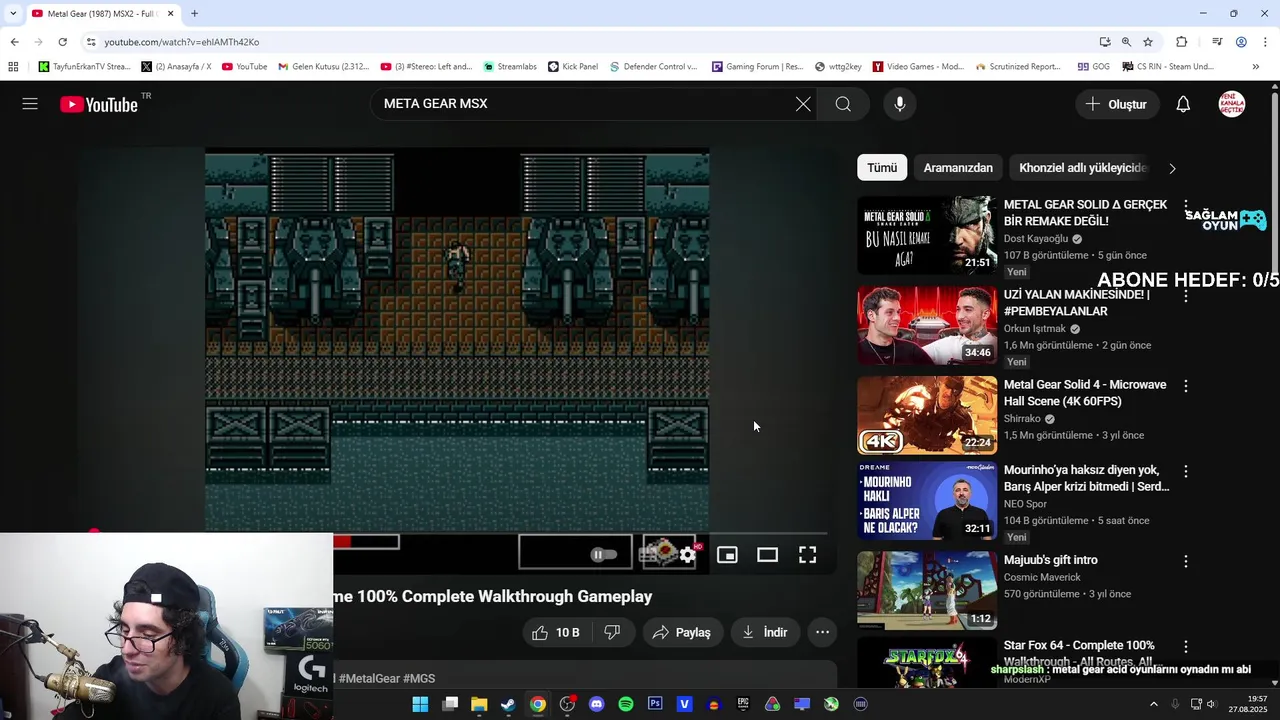Open the player settings gear
Screen dimensions: 1280x720
tap(687, 554)
